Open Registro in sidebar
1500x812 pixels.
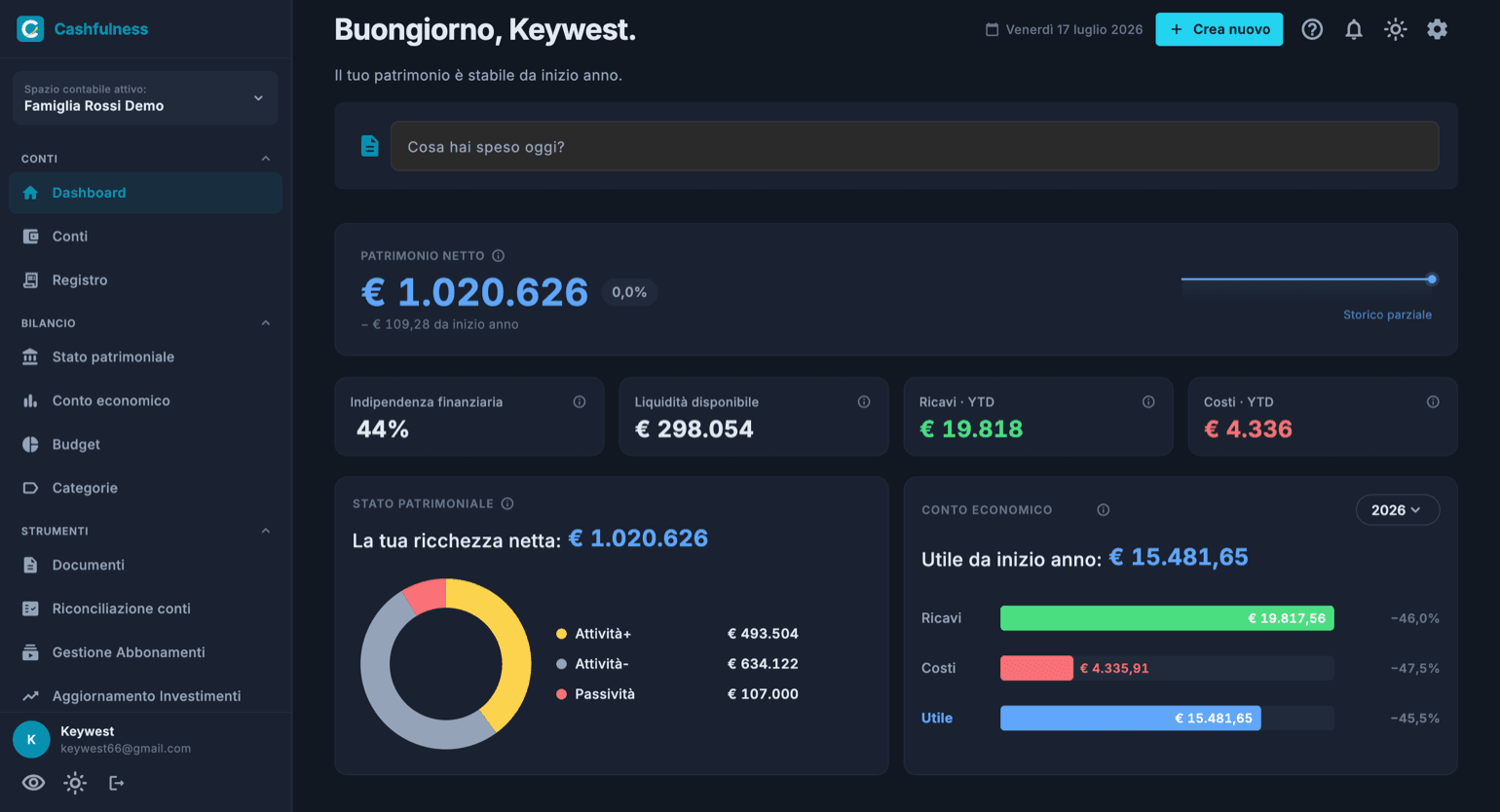[145, 280]
